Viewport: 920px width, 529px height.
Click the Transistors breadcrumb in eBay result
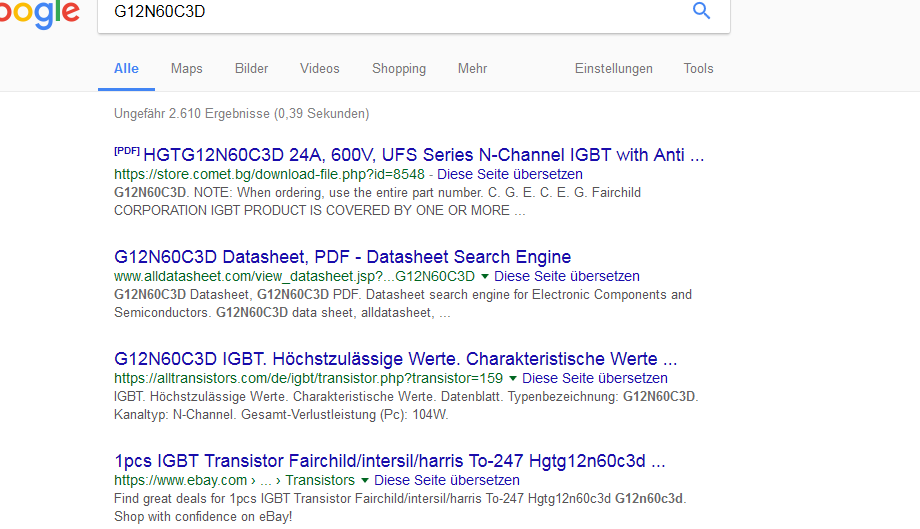pyautogui.click(x=320, y=480)
